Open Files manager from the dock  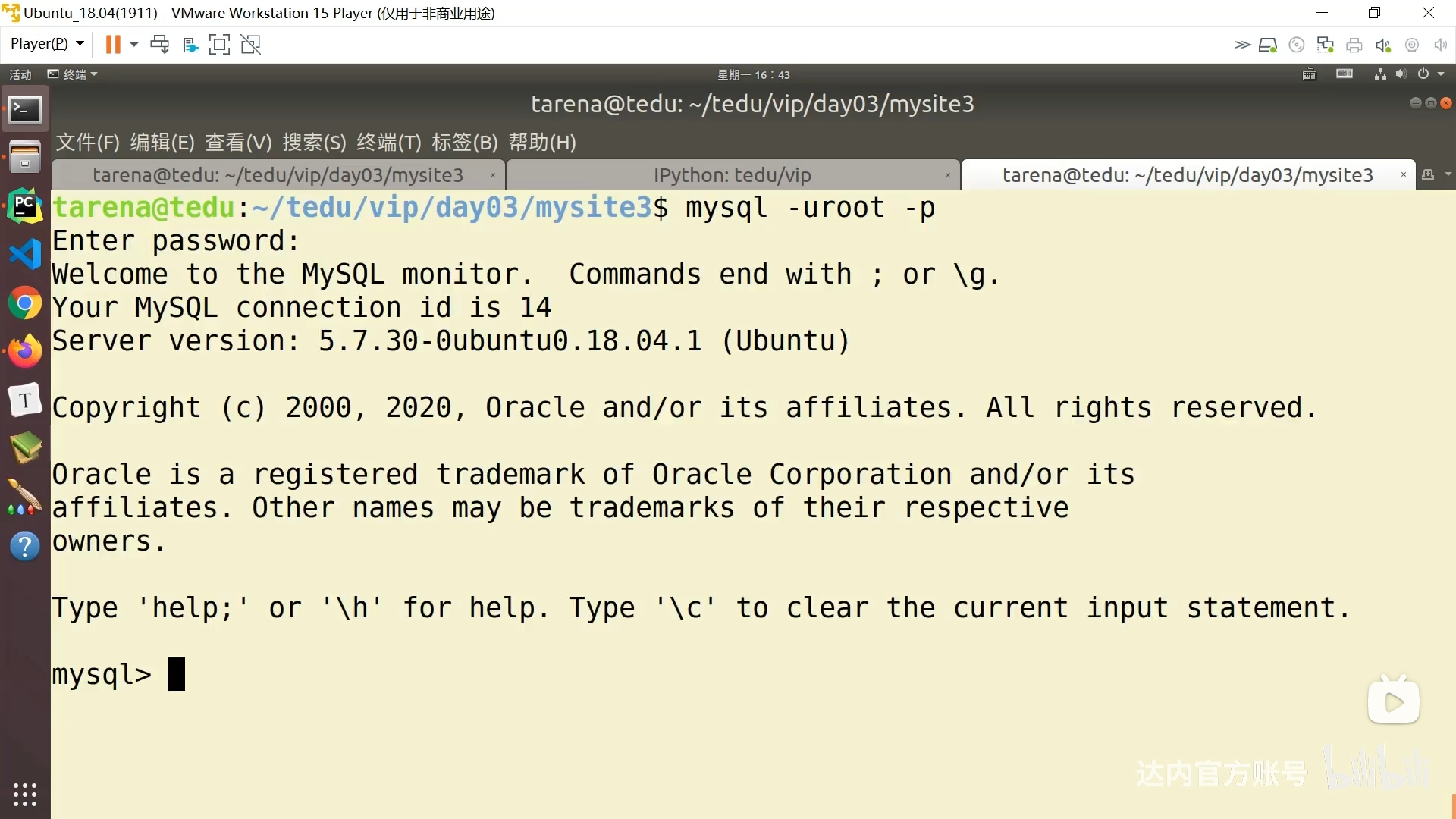25,157
